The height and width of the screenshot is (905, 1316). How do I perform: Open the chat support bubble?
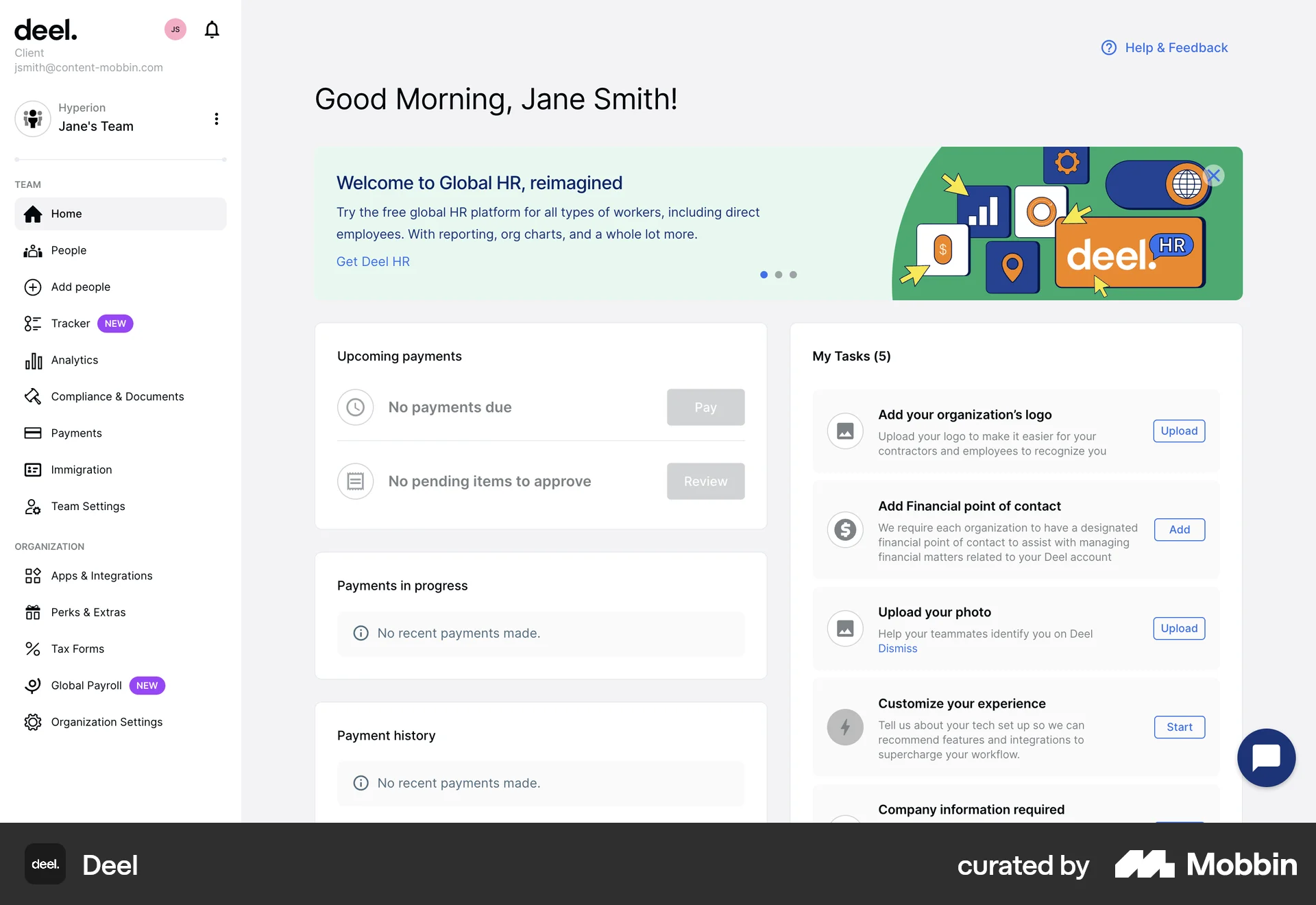coord(1266,758)
